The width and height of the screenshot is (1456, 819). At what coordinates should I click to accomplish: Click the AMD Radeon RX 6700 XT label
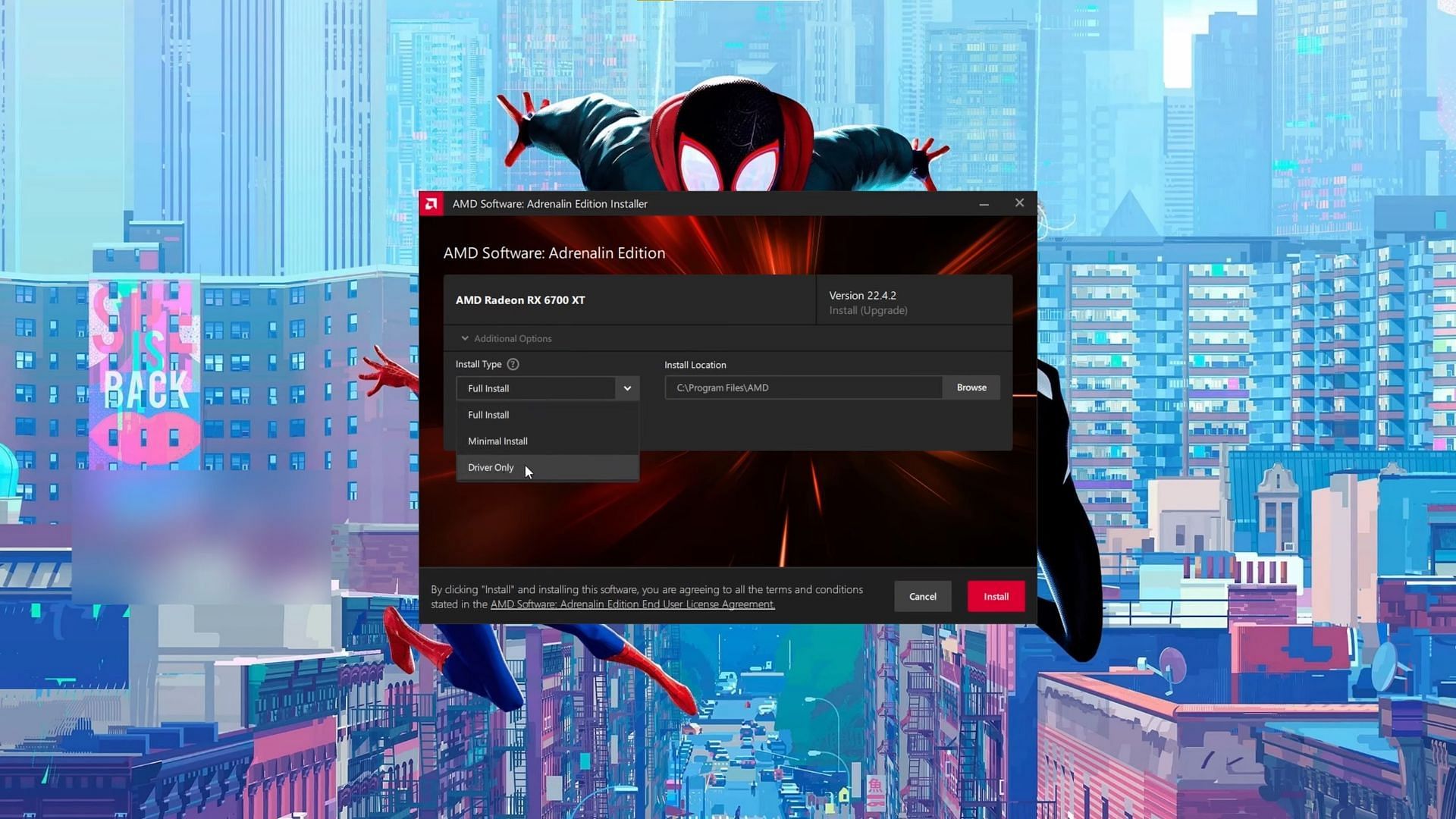(520, 300)
